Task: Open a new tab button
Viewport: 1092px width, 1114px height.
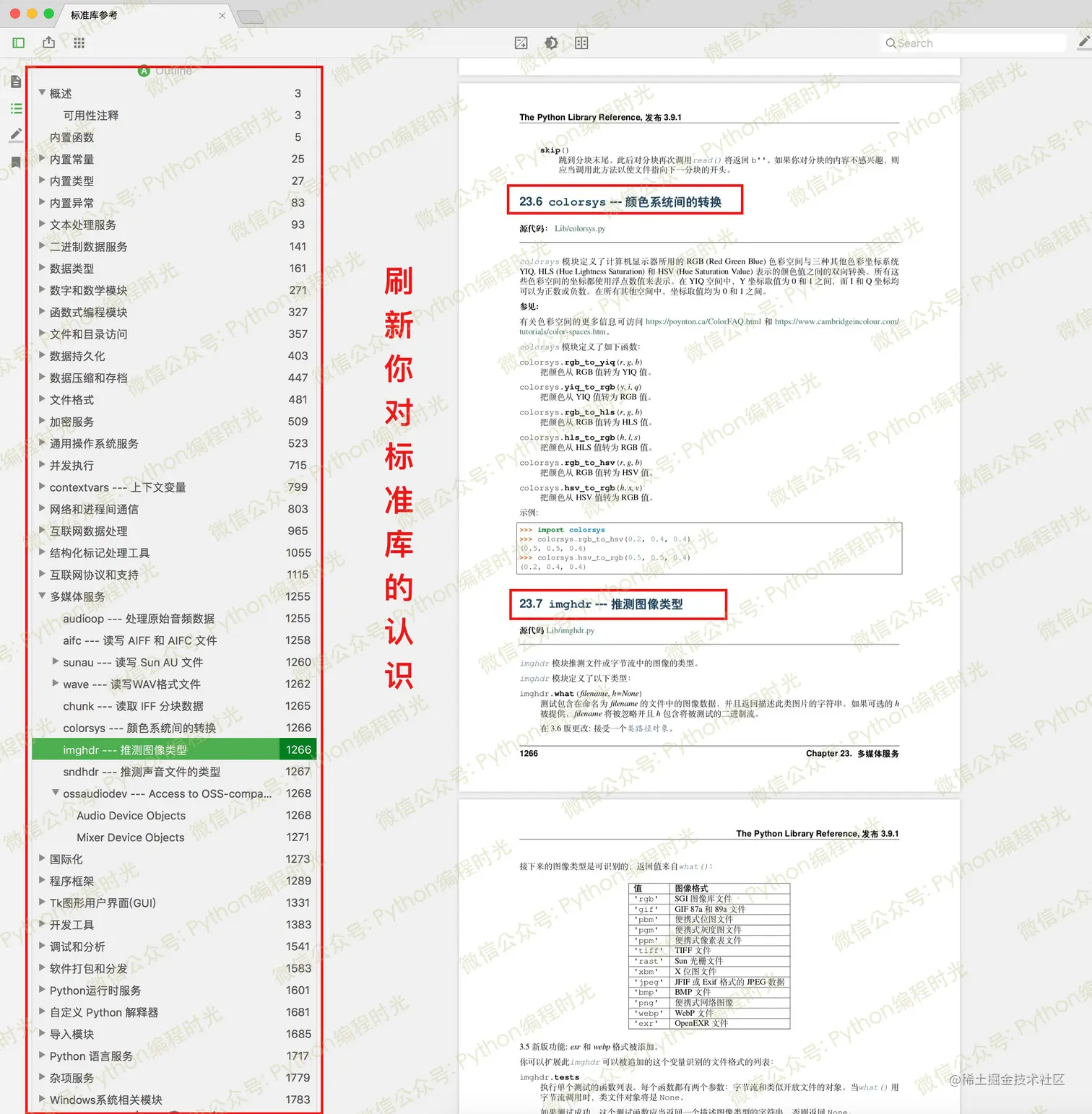Action: 250,17
